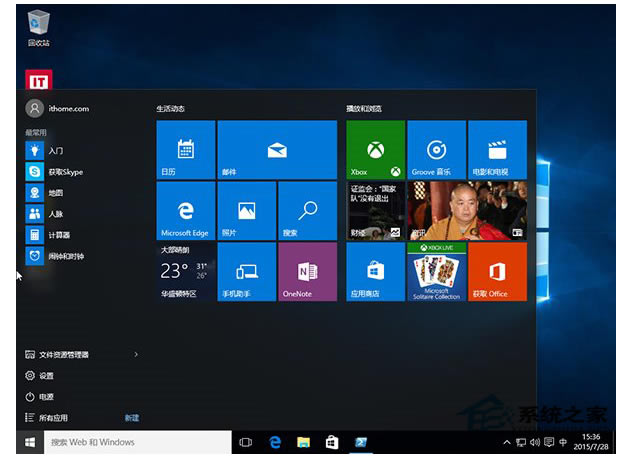Image resolution: width=631 pixels, height=463 pixels.
Task: Click the 播放和浏览 tile group heading
Action: pos(364,109)
